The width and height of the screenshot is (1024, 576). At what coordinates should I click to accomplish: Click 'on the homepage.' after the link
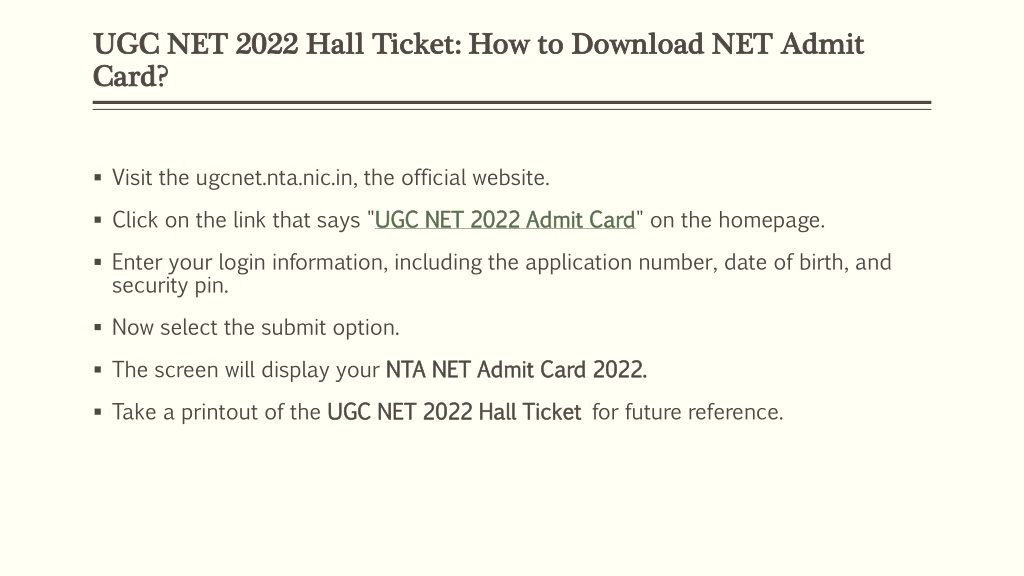[737, 221]
